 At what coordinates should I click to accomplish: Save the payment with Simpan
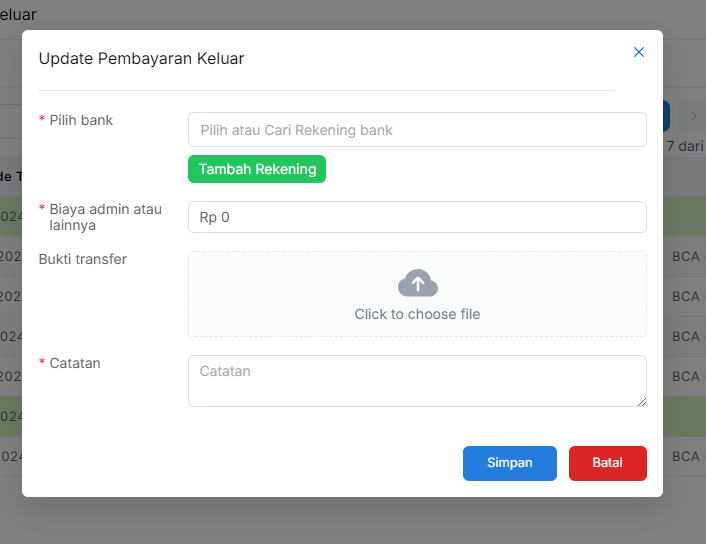pyautogui.click(x=509, y=463)
